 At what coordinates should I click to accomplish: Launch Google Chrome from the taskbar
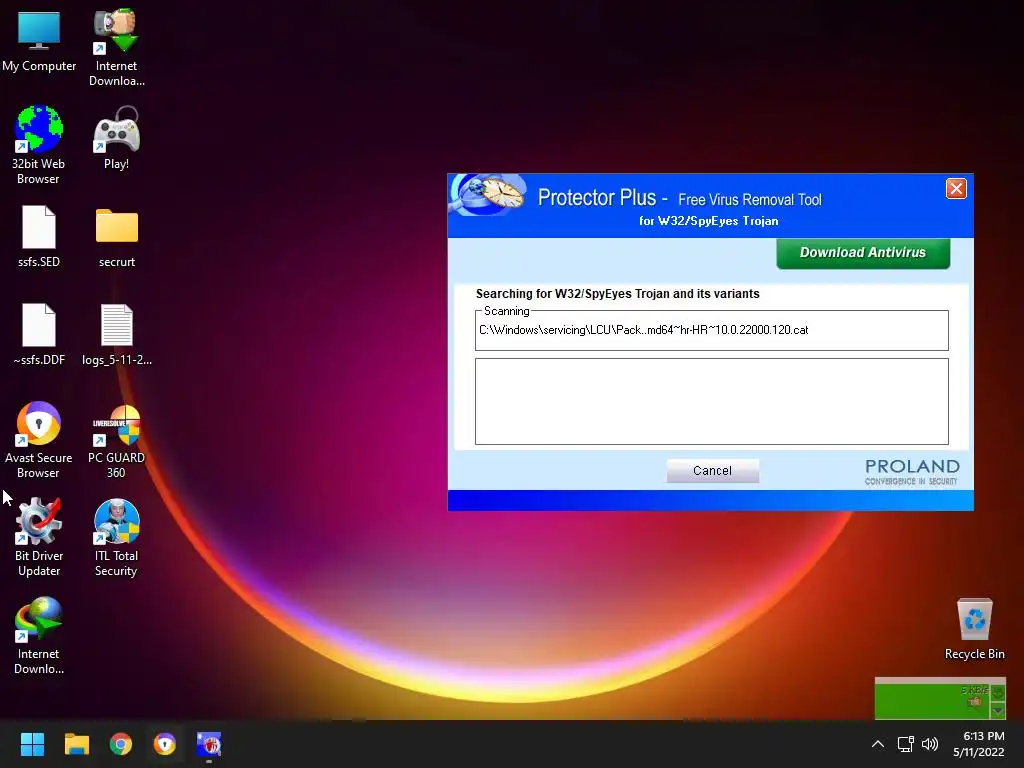(120, 744)
